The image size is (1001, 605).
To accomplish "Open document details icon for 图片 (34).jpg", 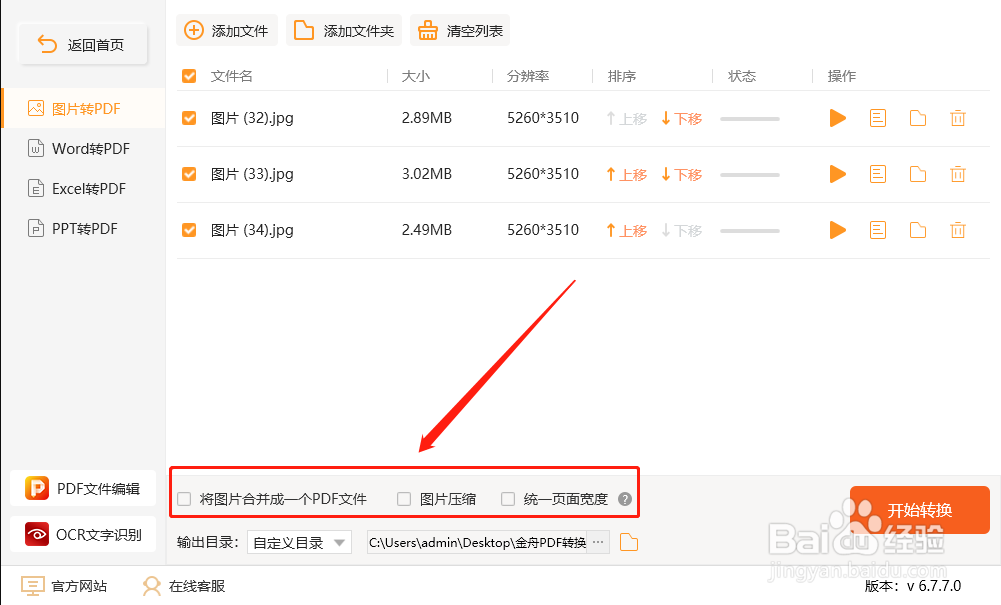I will (x=878, y=230).
